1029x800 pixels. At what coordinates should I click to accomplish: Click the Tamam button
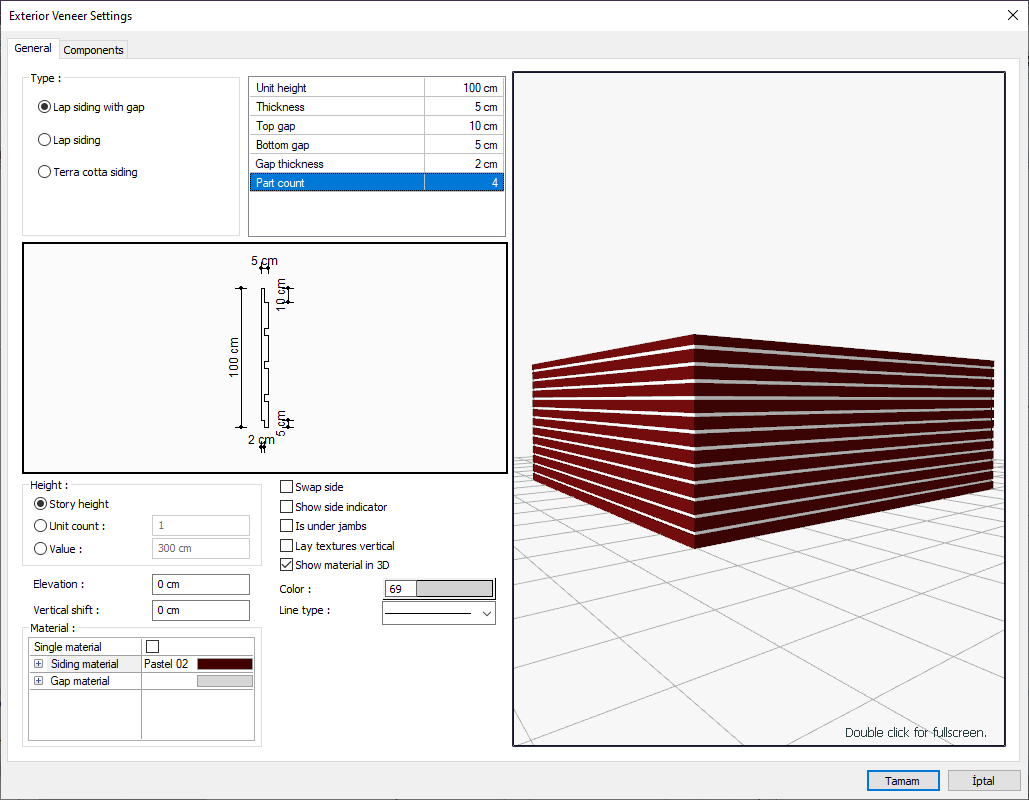(903, 781)
